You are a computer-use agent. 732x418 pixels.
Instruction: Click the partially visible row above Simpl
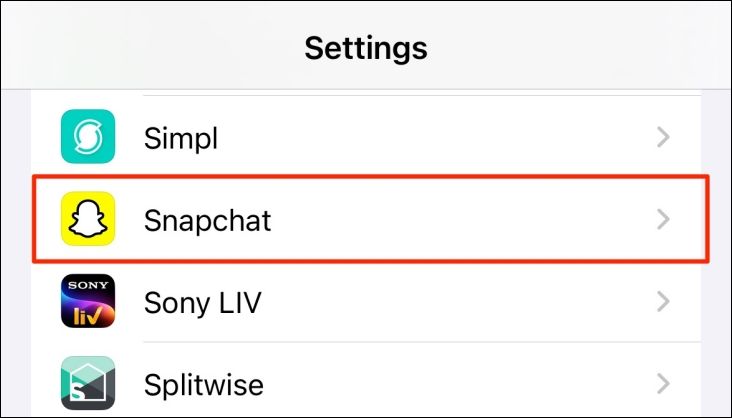[x=400, y=94]
